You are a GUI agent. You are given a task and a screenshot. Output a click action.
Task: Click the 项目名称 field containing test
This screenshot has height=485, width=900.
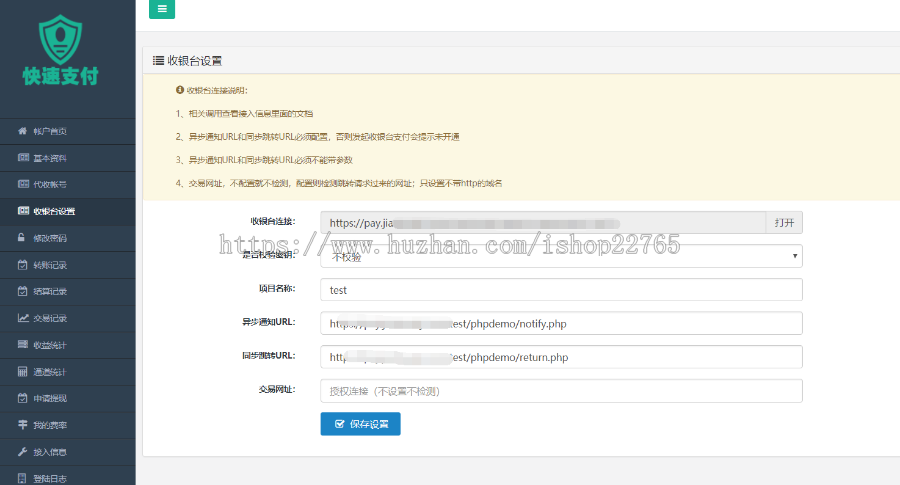click(561, 290)
